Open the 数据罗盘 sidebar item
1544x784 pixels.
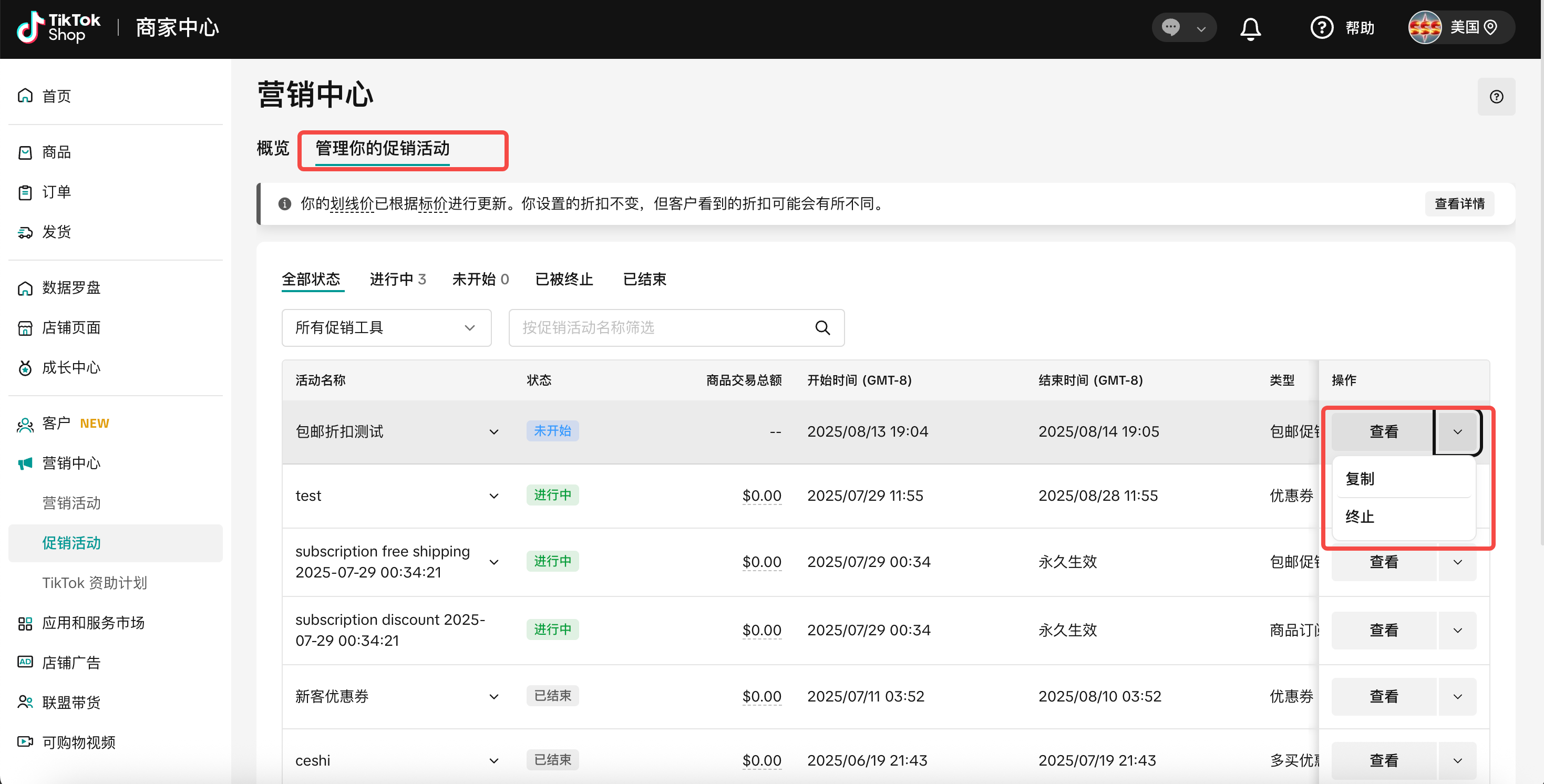(71, 288)
